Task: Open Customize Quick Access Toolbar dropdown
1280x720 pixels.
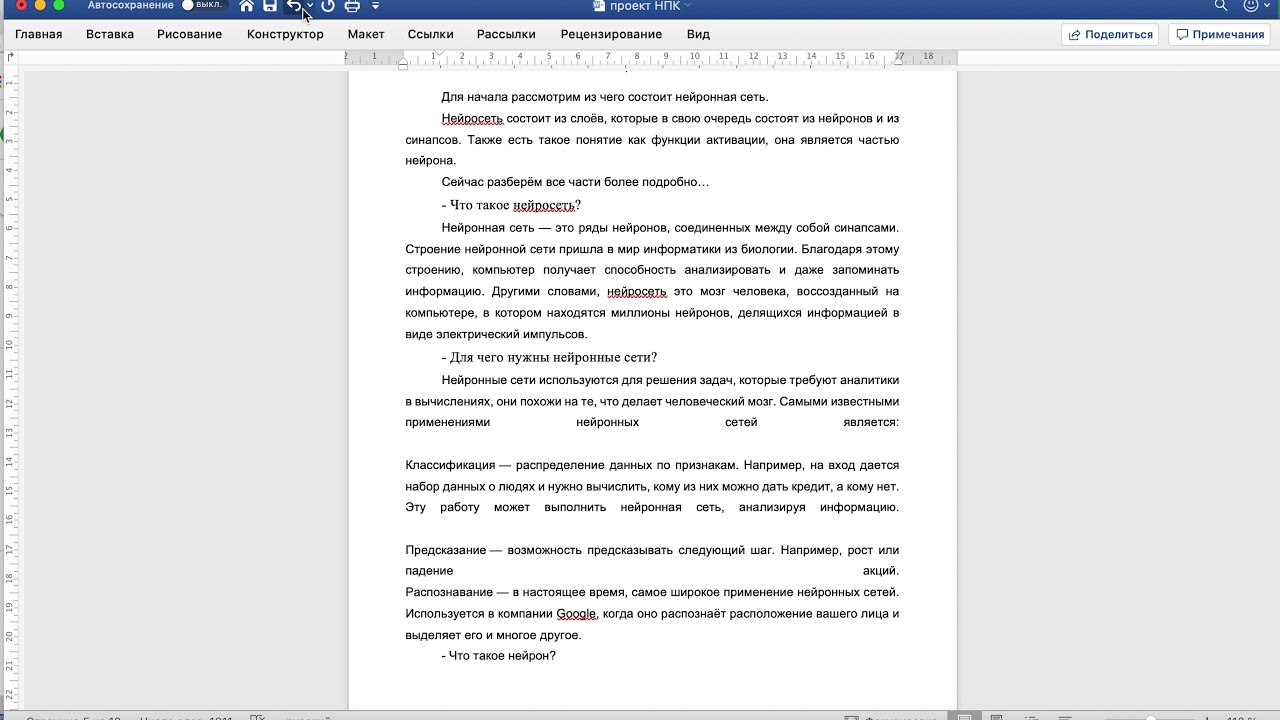Action: (376, 6)
